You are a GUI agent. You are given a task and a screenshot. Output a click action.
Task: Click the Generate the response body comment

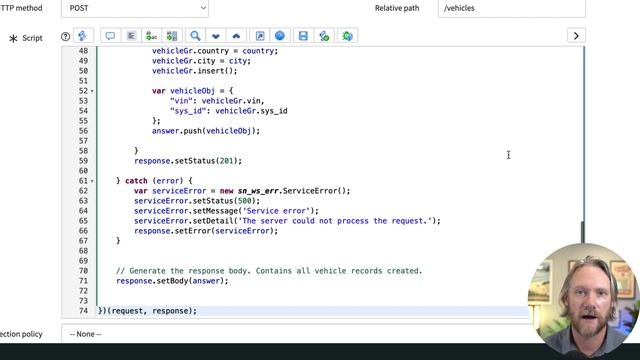269,271
